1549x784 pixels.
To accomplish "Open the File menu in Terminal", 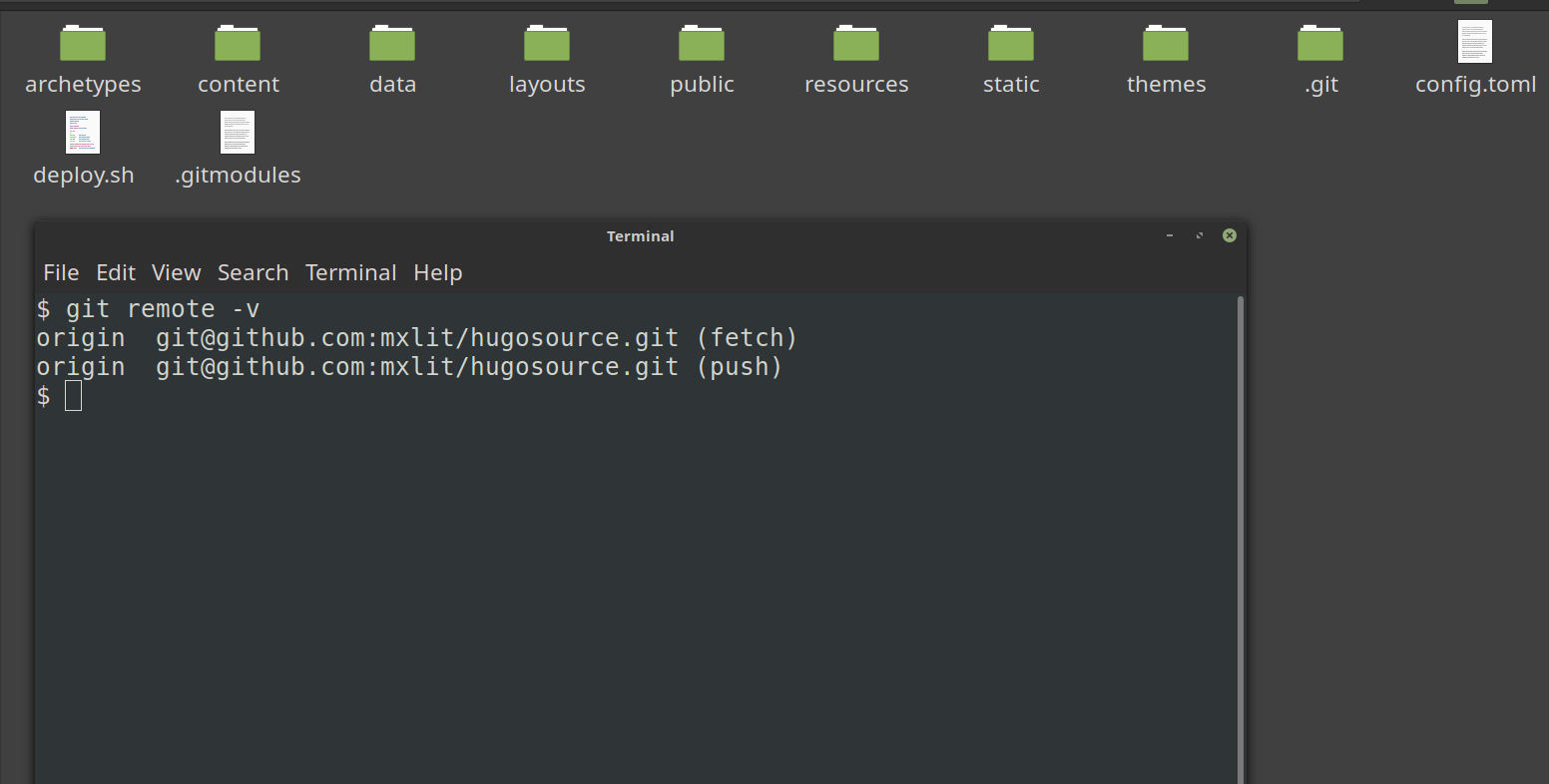I will [61, 272].
